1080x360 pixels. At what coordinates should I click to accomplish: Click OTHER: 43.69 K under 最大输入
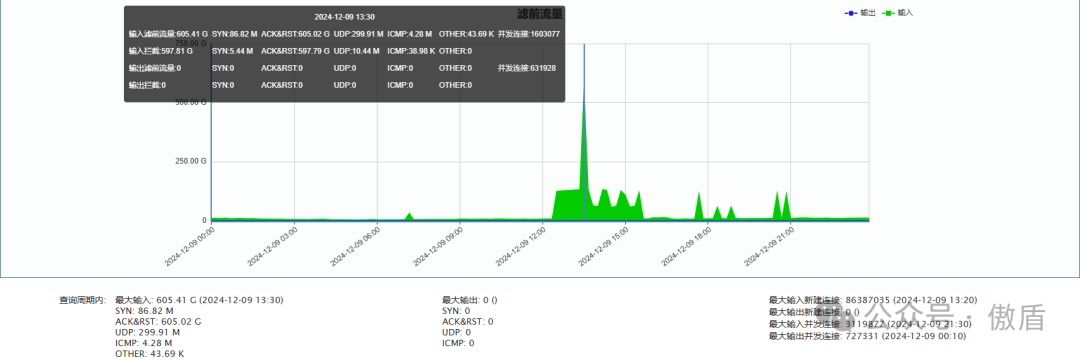point(149,354)
